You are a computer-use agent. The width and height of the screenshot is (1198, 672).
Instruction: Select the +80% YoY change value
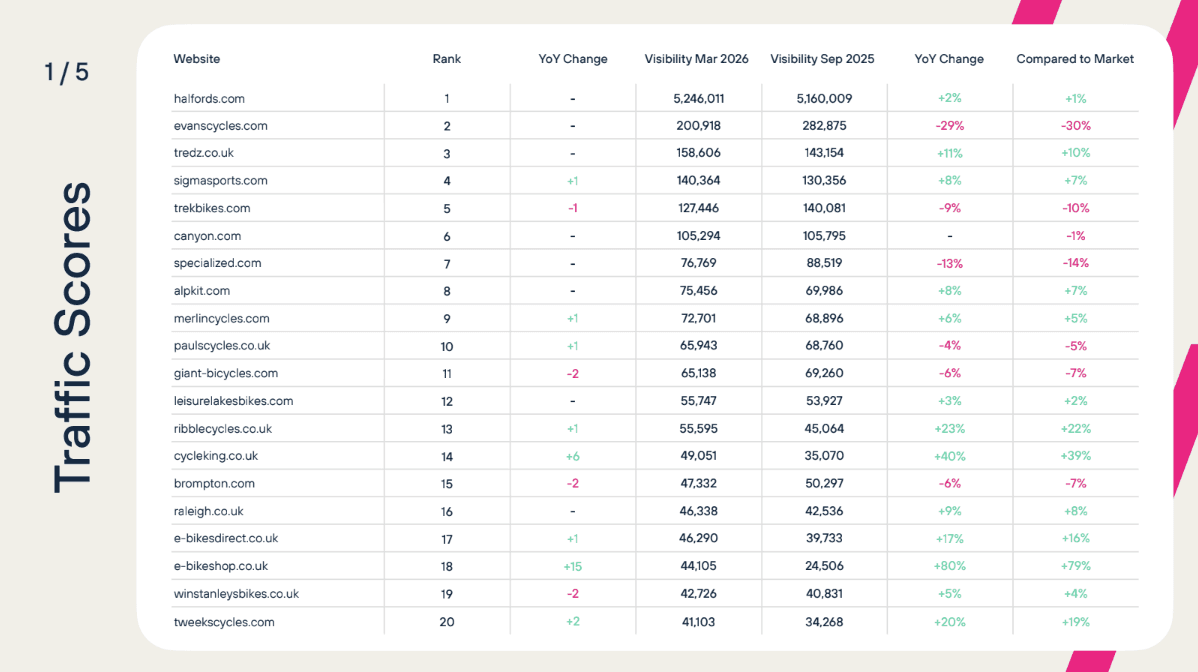click(948, 566)
